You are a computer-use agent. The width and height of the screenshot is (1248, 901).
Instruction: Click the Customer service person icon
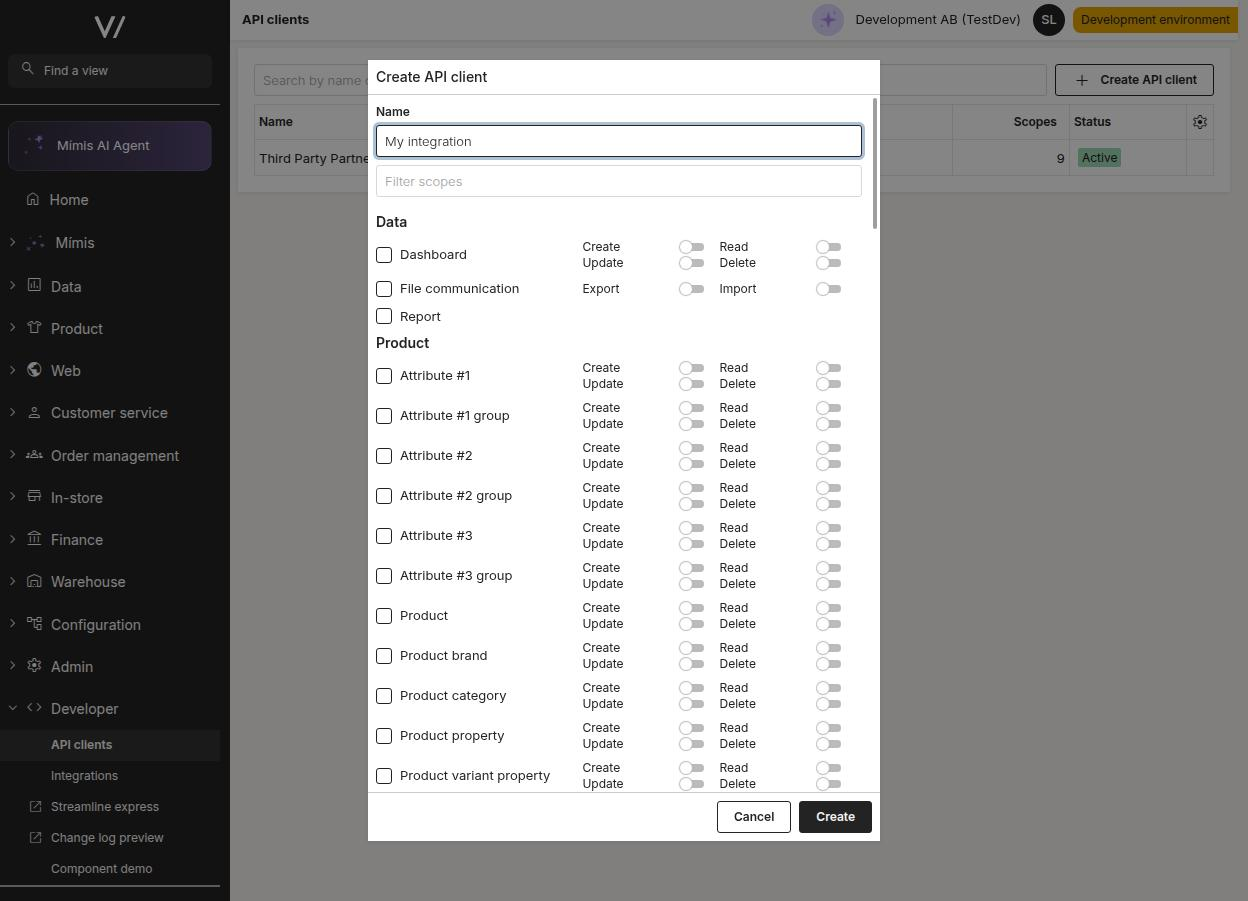click(34, 412)
